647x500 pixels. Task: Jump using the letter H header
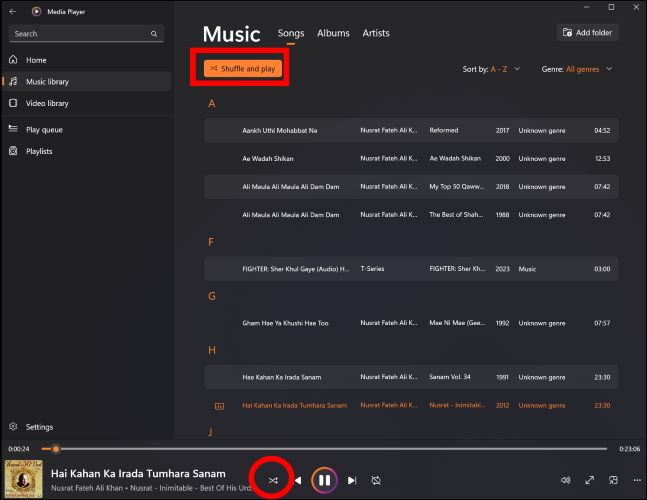[212, 350]
